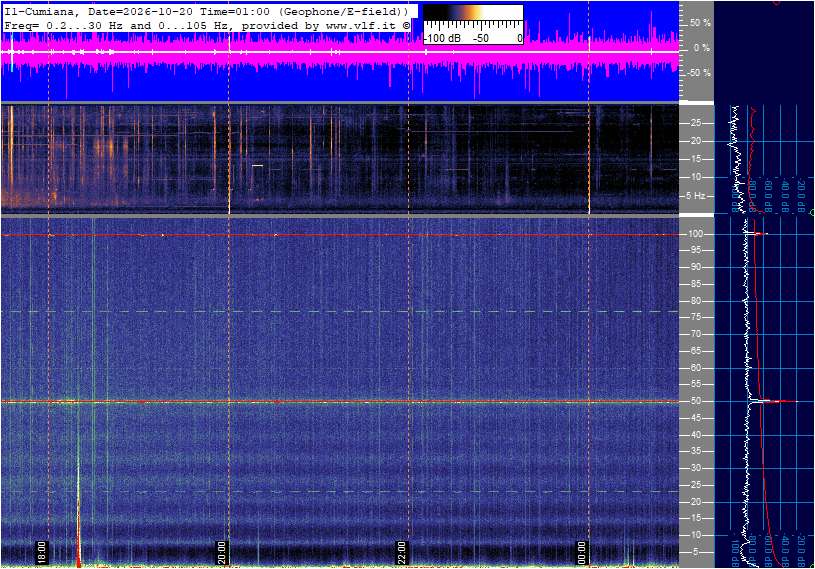
Task: Click the color gradient bar in dB legend
Action: [473, 12]
